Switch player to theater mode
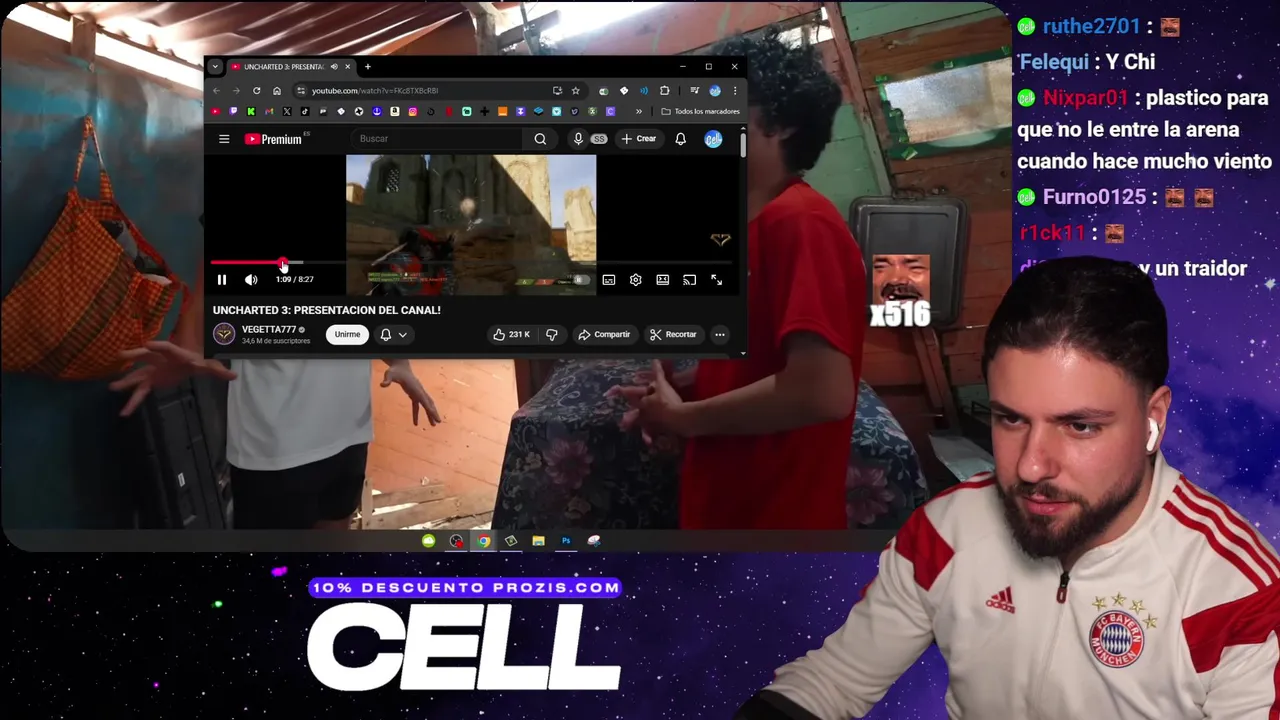 (662, 280)
